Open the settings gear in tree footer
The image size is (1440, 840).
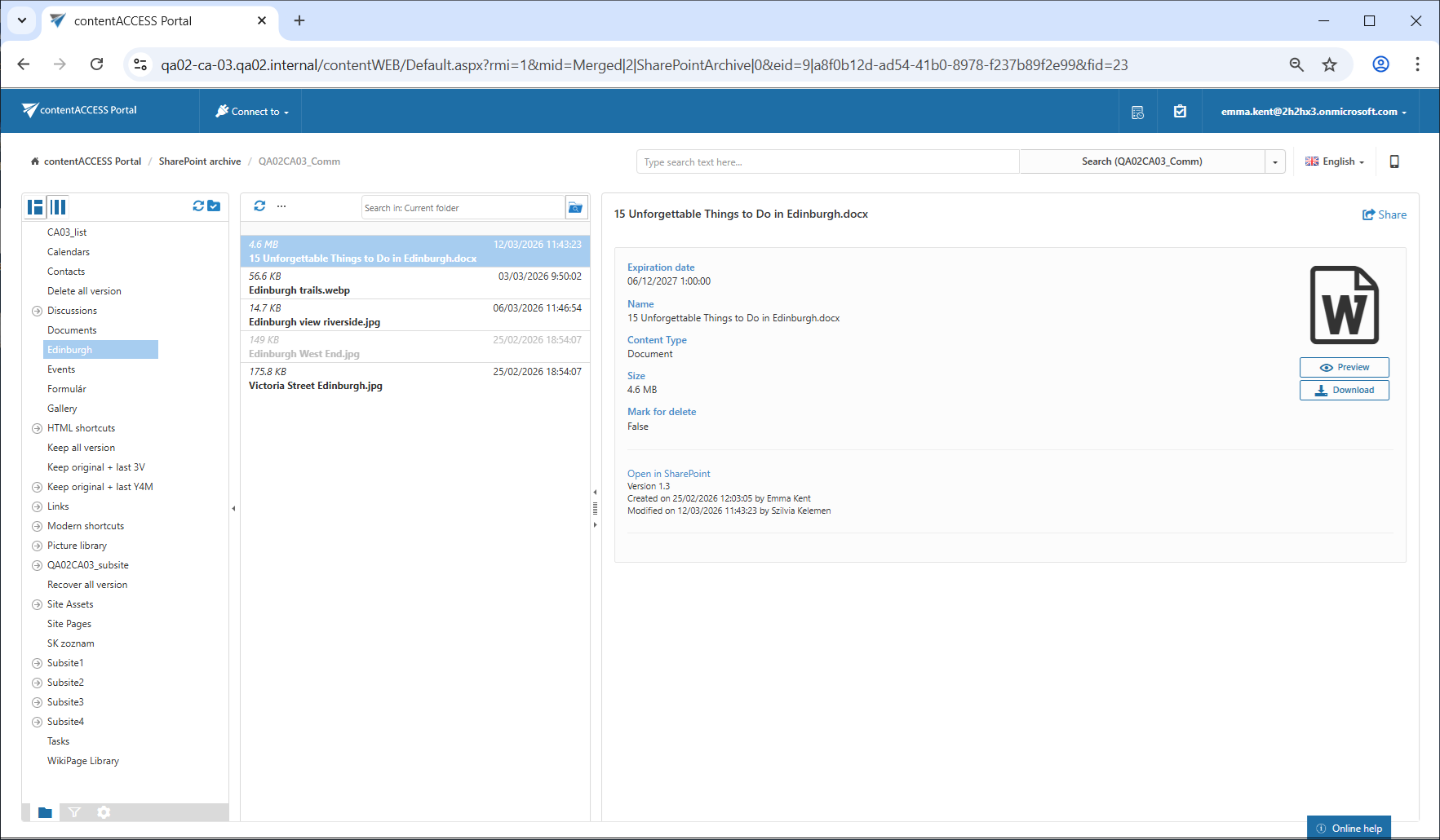click(104, 812)
